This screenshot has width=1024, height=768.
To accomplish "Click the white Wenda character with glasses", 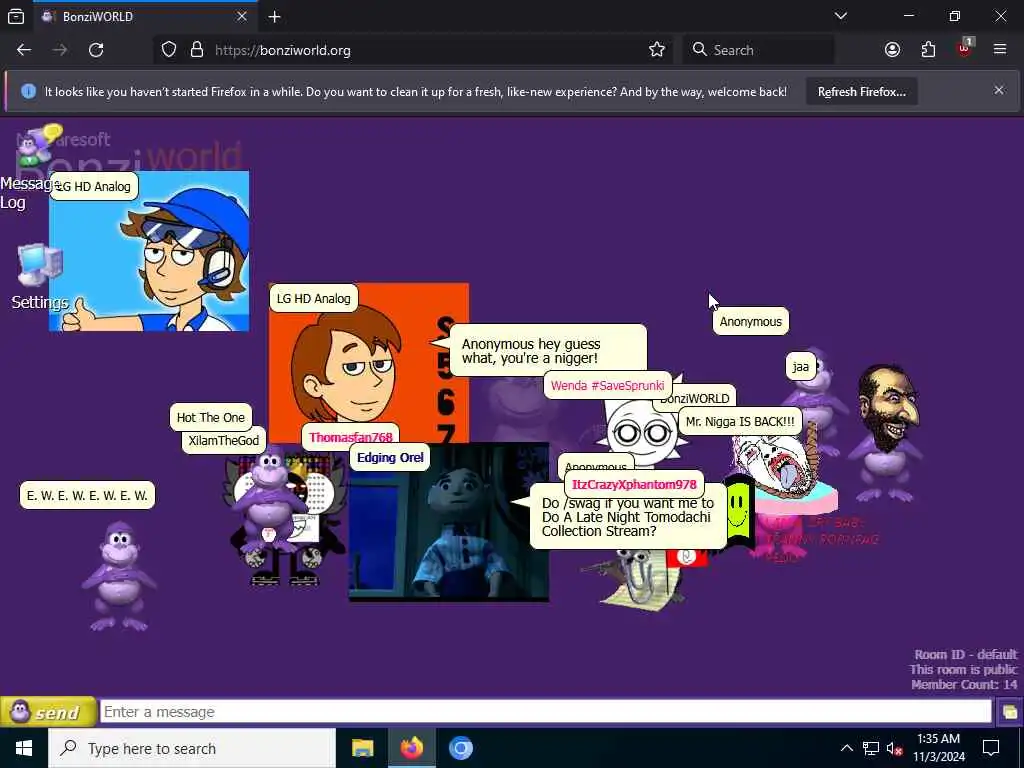I will (643, 431).
